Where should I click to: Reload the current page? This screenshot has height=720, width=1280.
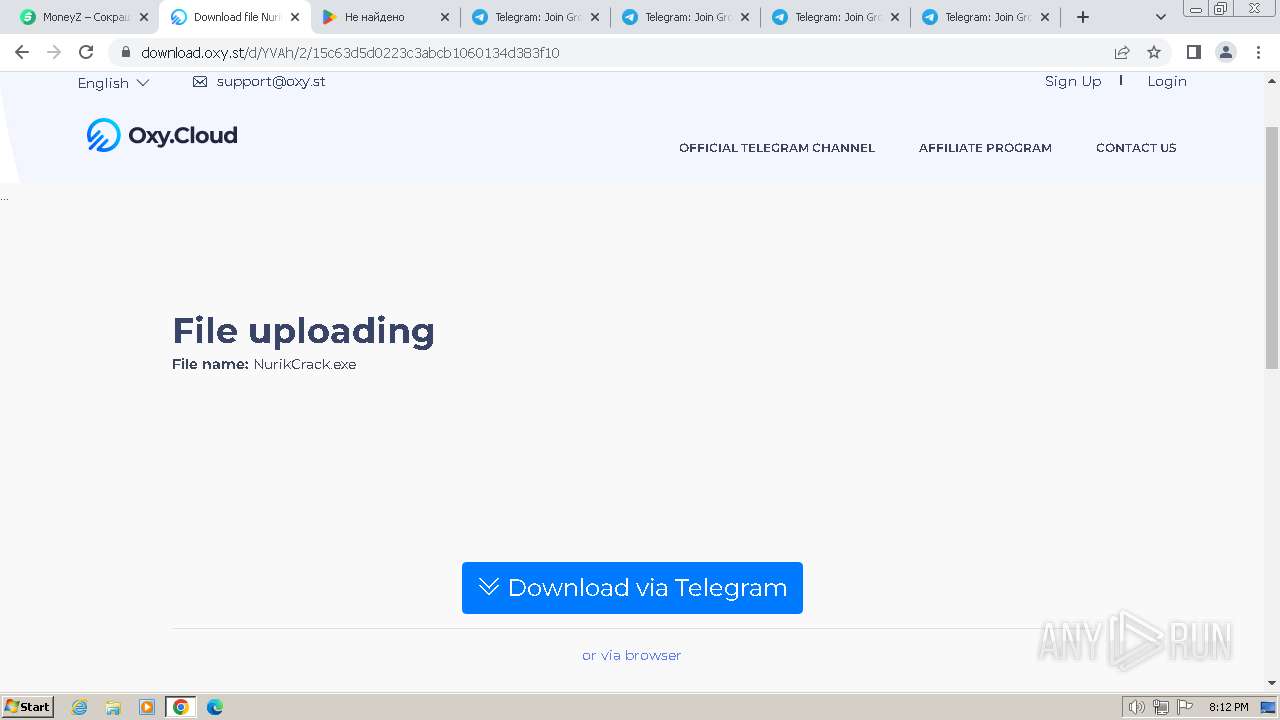(x=86, y=52)
